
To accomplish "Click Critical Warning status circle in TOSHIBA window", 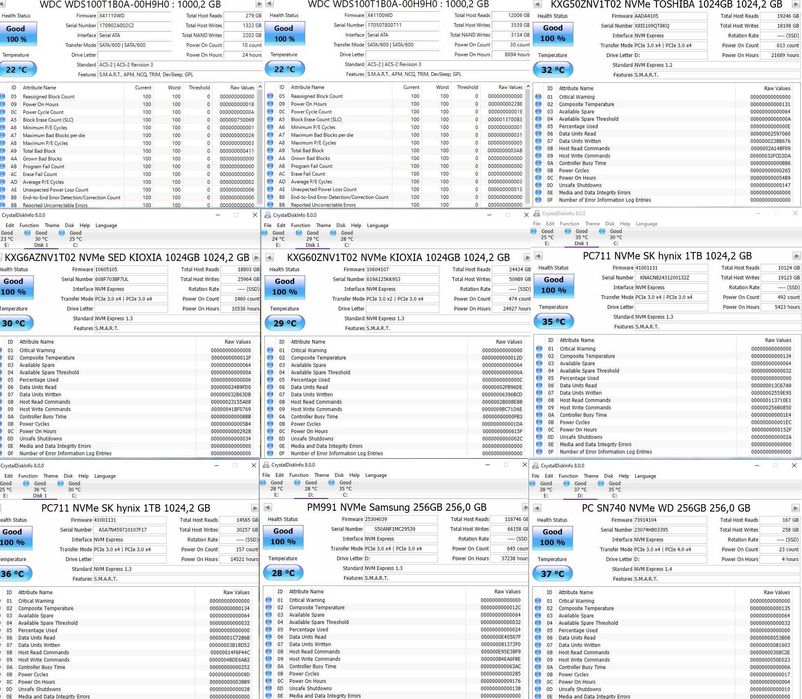I will (x=538, y=97).
